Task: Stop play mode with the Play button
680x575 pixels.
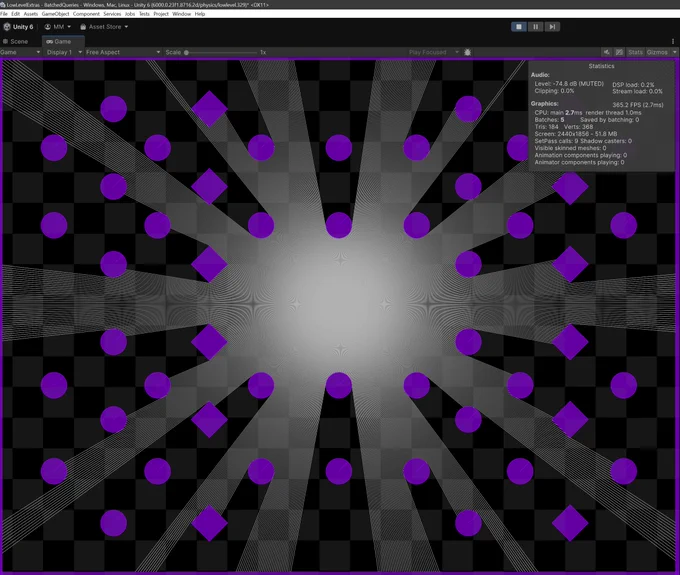Action: click(x=519, y=27)
